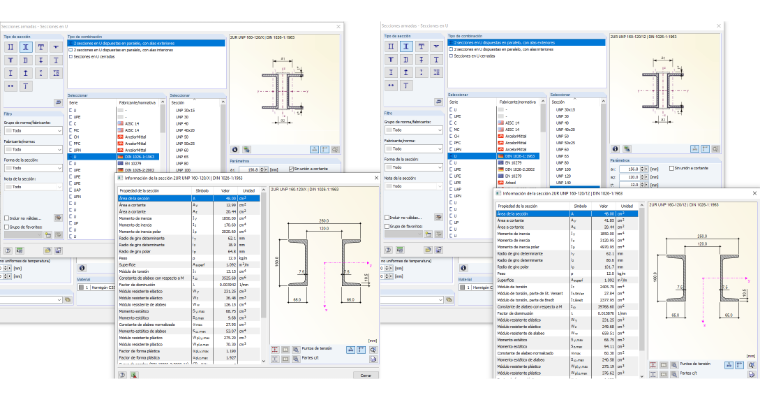Click the favorites folder icon in right dialog's filter
The height and width of the screenshot is (400, 760).
coord(428,234)
